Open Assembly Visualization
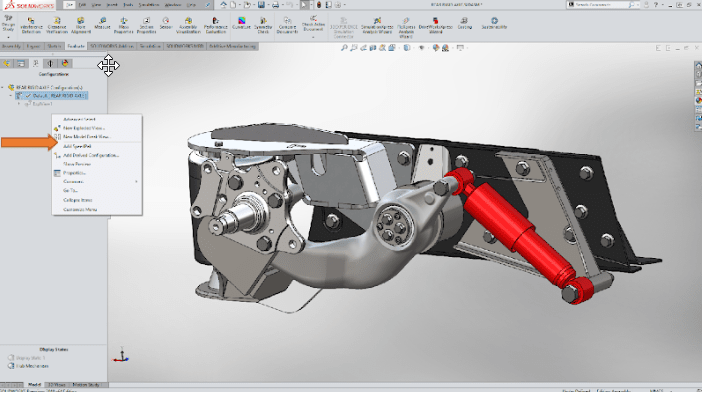This screenshot has height=393, width=702. click(188, 25)
